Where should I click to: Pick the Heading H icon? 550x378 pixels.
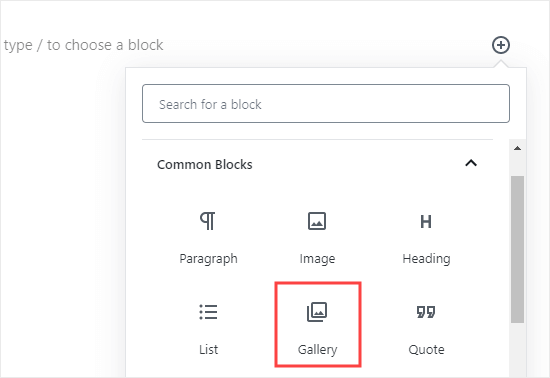pyautogui.click(x=426, y=222)
